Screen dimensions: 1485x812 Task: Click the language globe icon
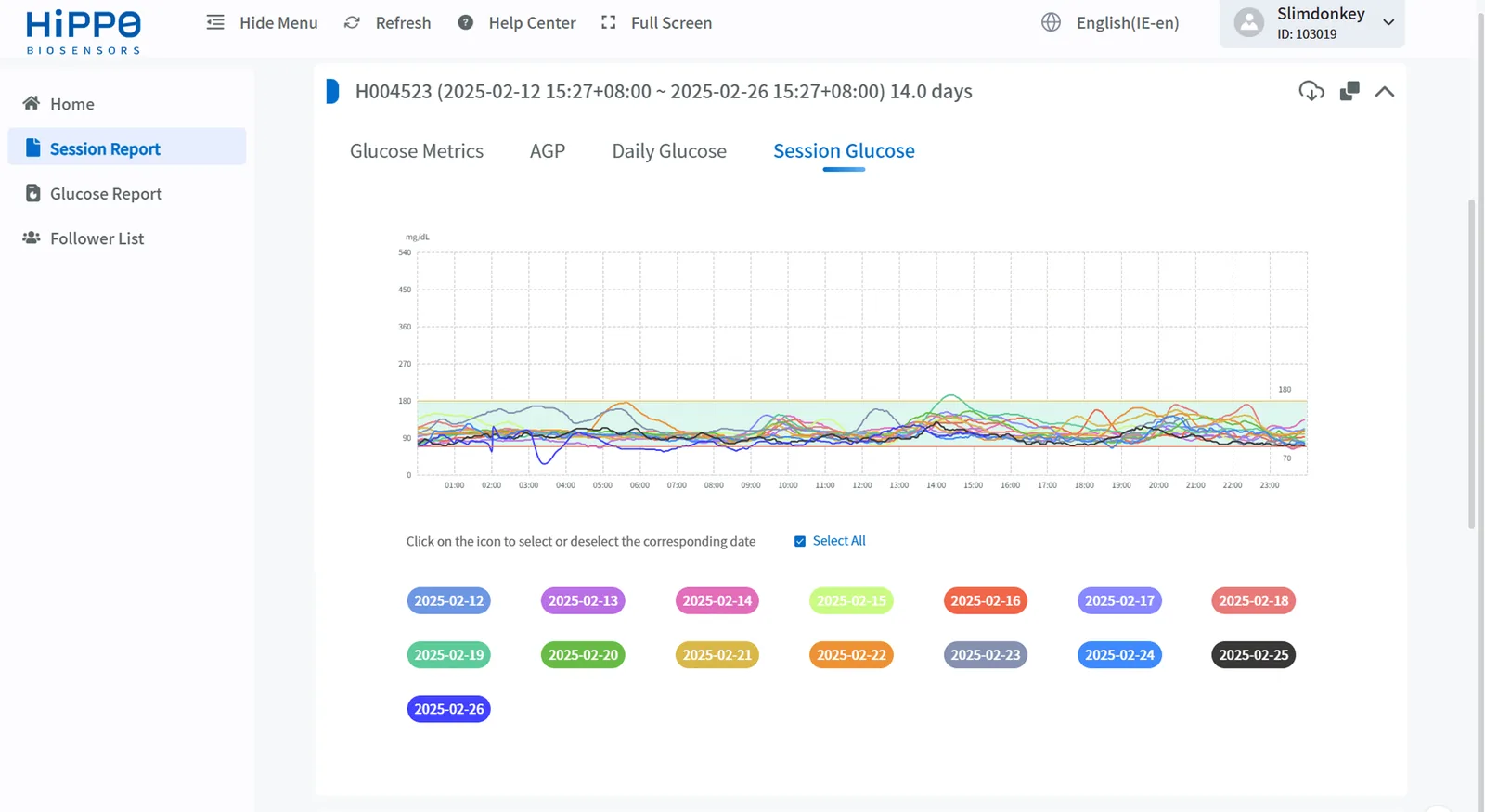[1051, 22]
